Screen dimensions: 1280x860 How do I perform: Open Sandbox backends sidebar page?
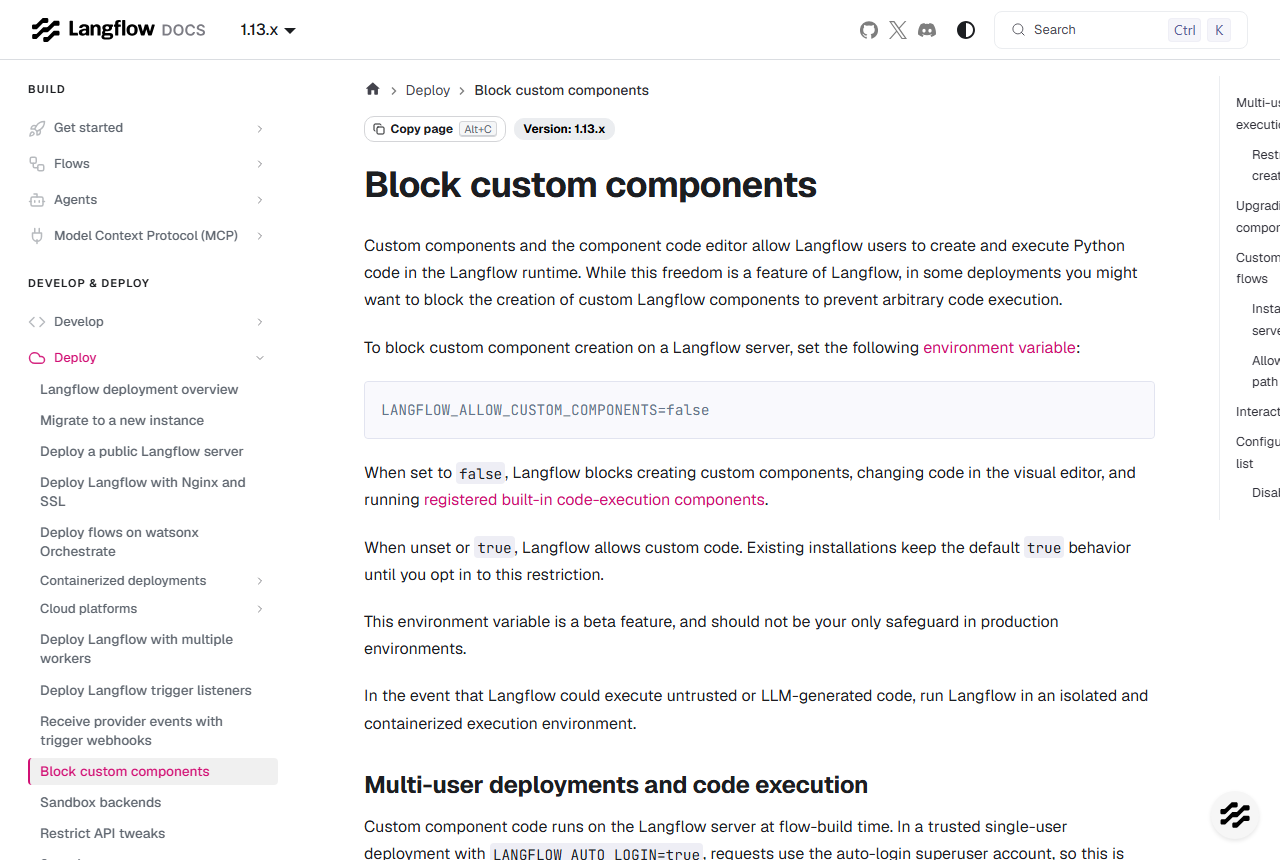[x=100, y=803]
